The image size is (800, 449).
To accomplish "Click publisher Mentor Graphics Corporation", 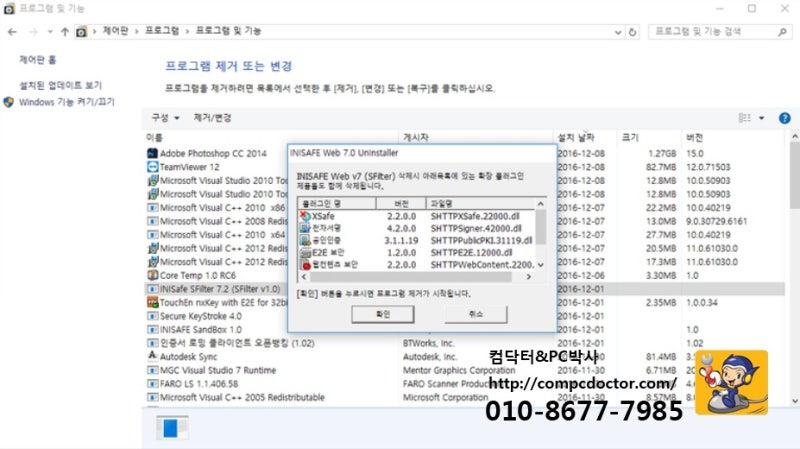I will (x=459, y=370).
